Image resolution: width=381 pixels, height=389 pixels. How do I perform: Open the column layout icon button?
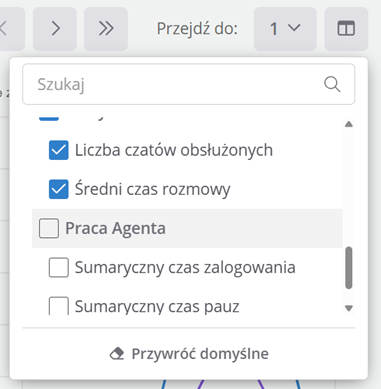346,29
